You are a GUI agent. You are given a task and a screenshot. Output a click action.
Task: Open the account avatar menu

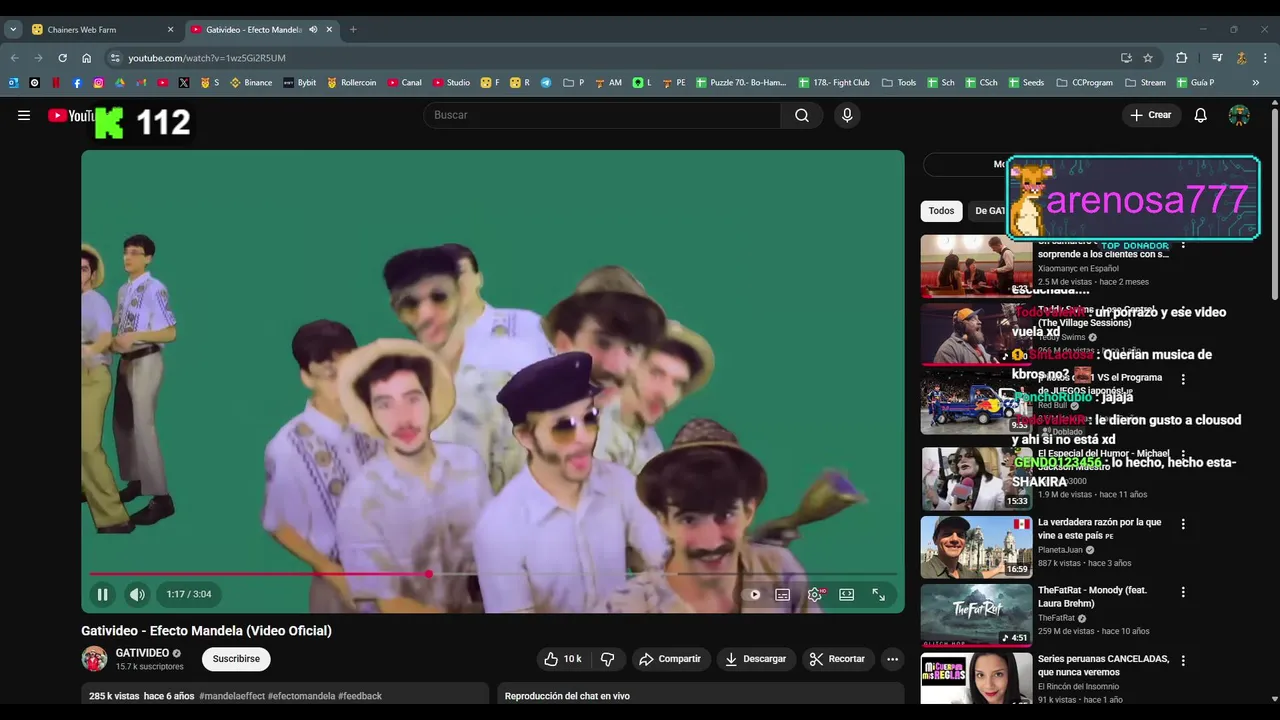tap(1239, 115)
